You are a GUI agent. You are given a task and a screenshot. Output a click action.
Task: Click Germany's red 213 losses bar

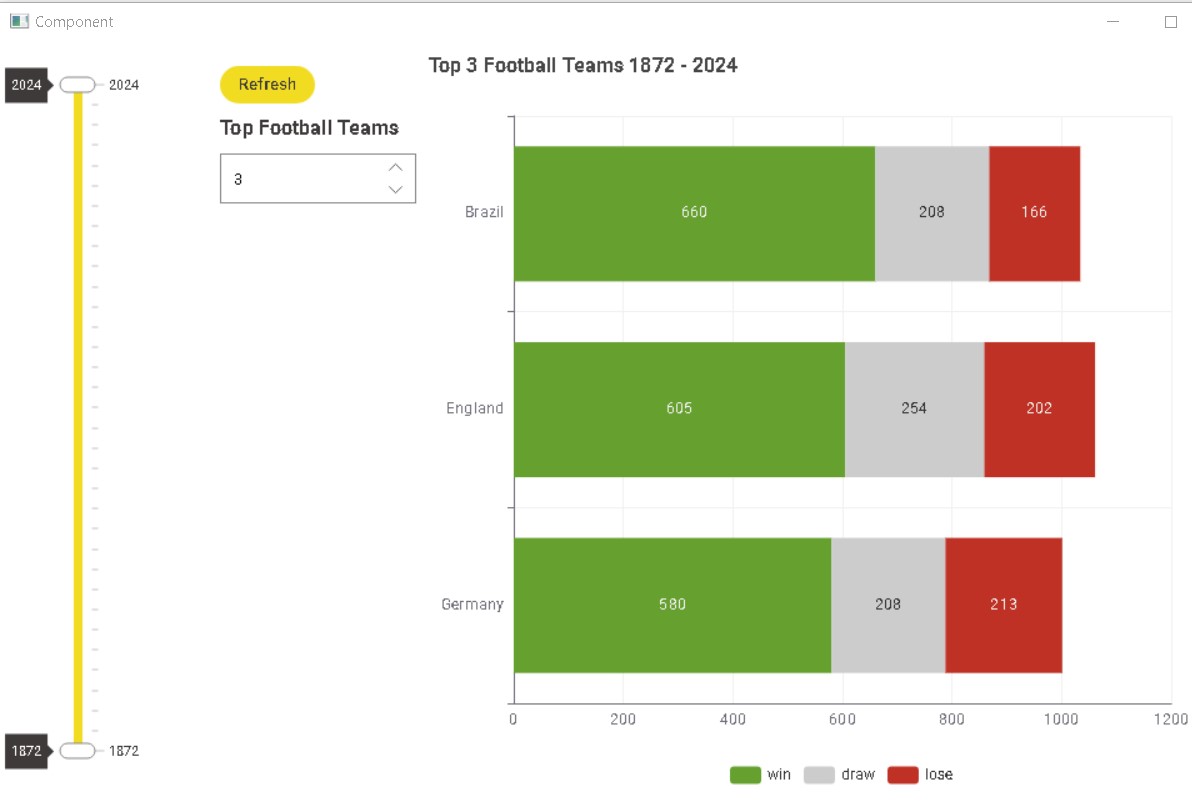pyautogui.click(x=1003, y=605)
